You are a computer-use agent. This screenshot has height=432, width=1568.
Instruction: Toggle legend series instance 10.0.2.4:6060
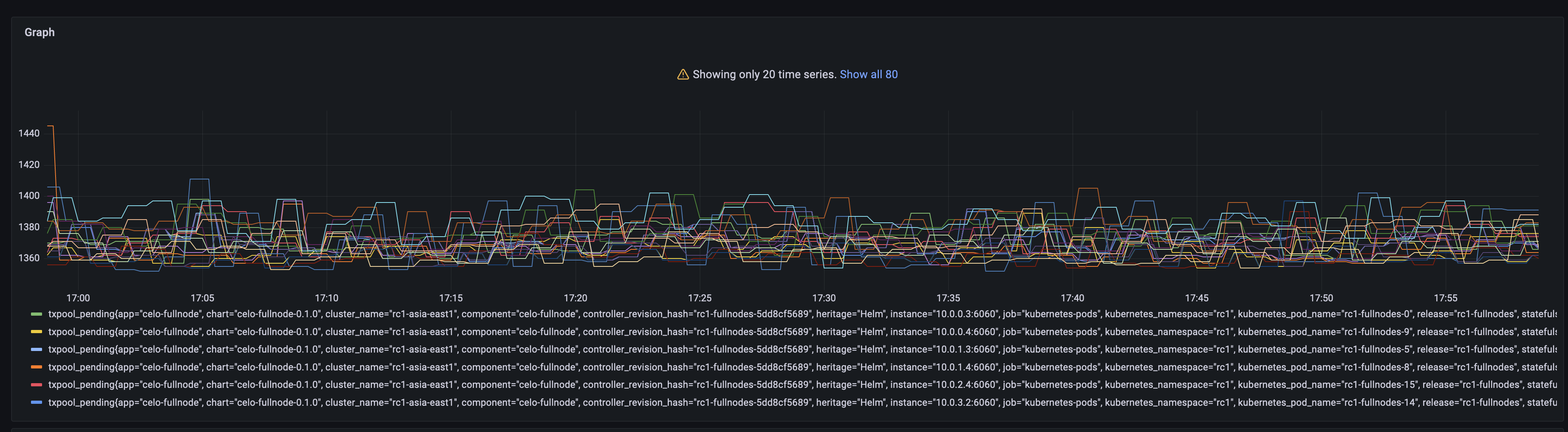(x=802, y=384)
